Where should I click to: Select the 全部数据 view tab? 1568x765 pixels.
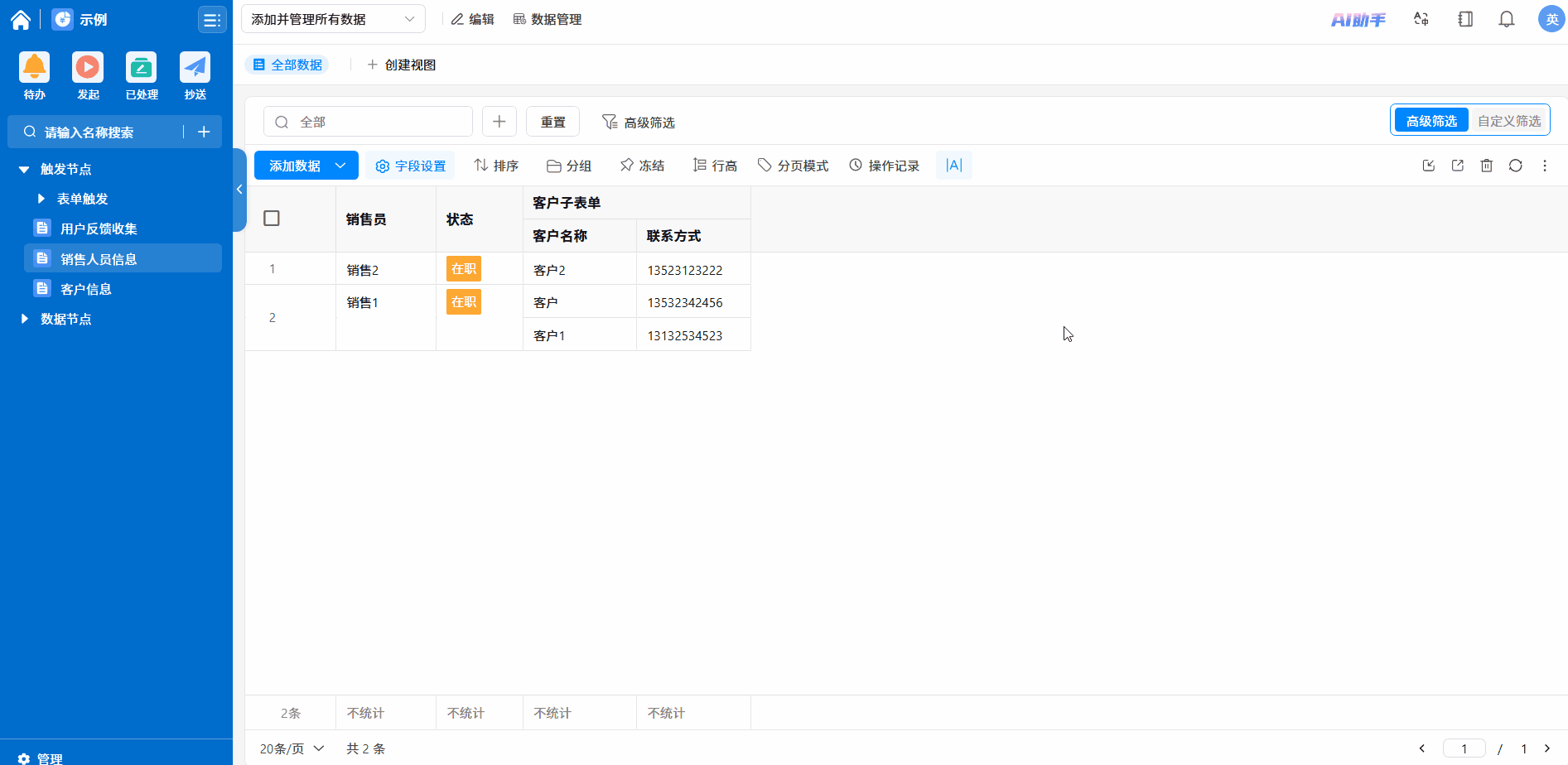287,65
